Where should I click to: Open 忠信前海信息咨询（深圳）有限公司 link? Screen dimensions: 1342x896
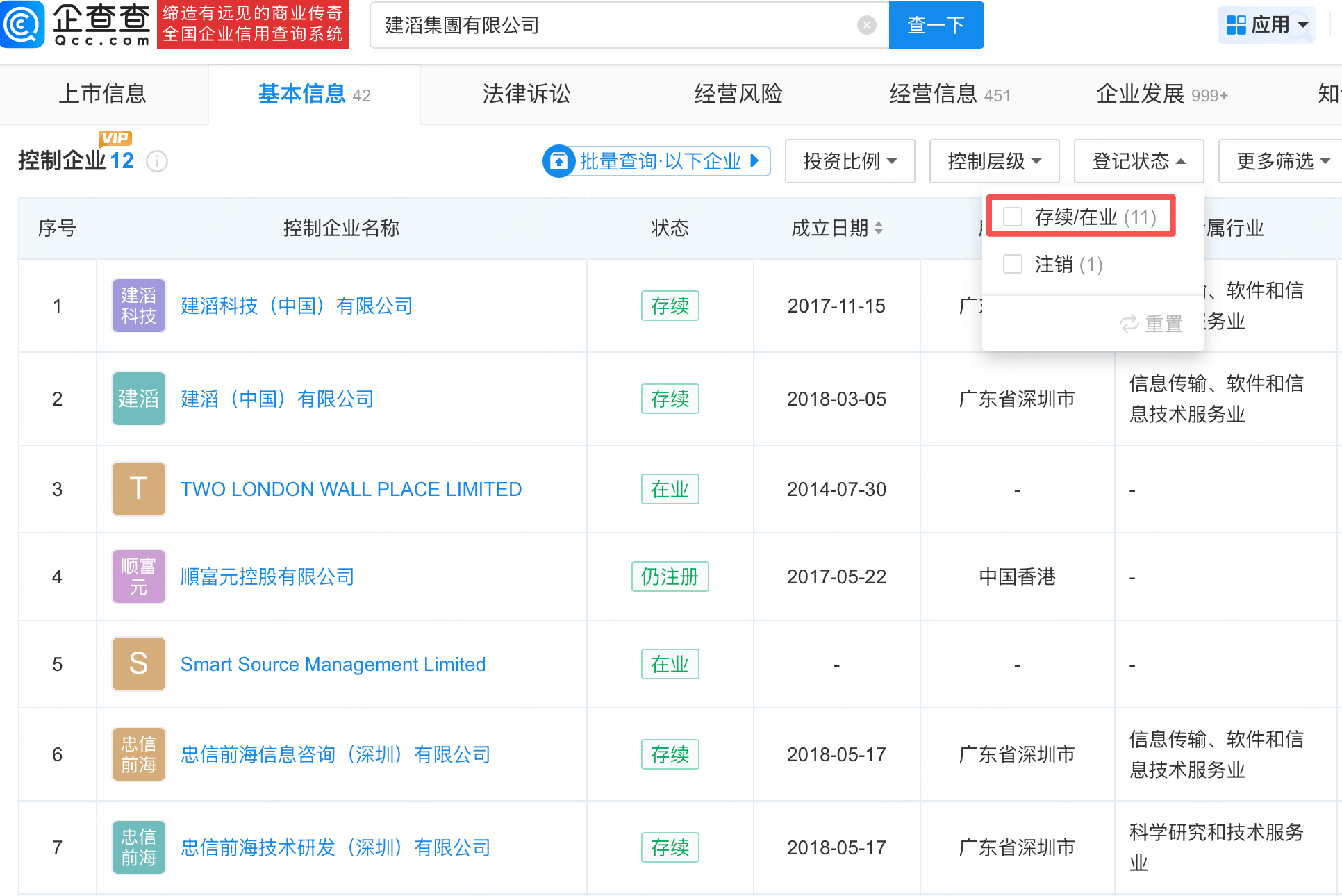[x=335, y=754]
